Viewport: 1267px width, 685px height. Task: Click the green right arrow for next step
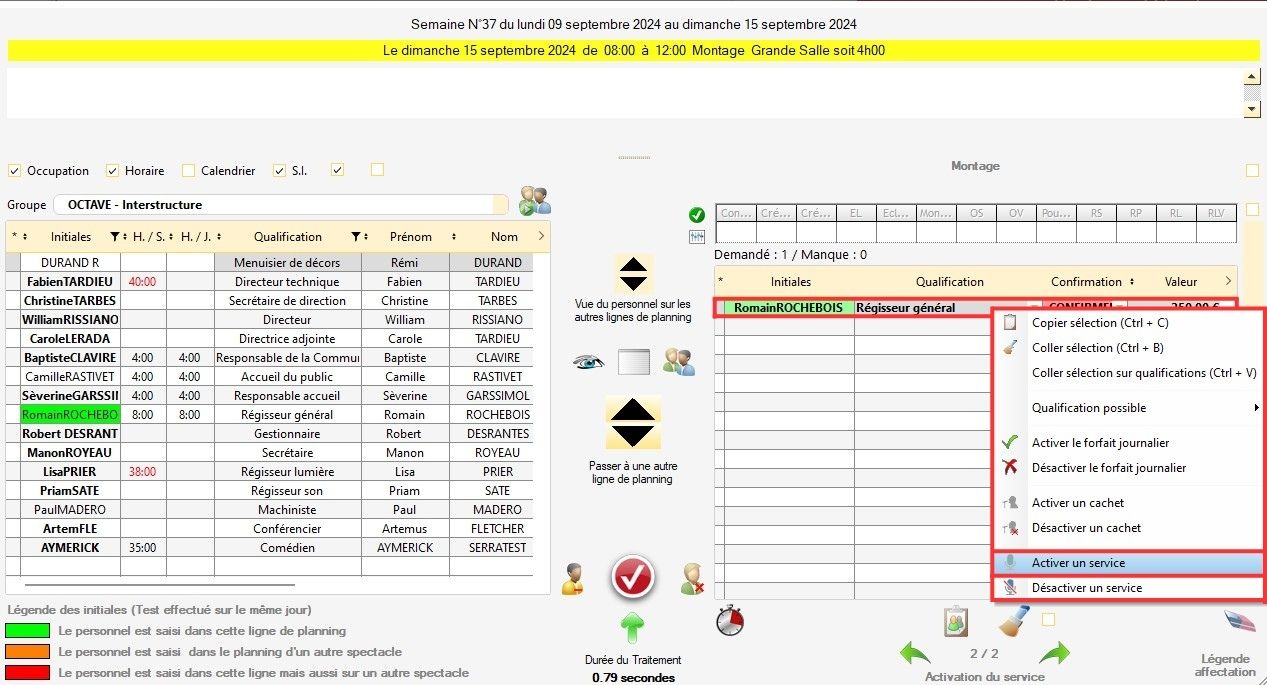point(1054,654)
